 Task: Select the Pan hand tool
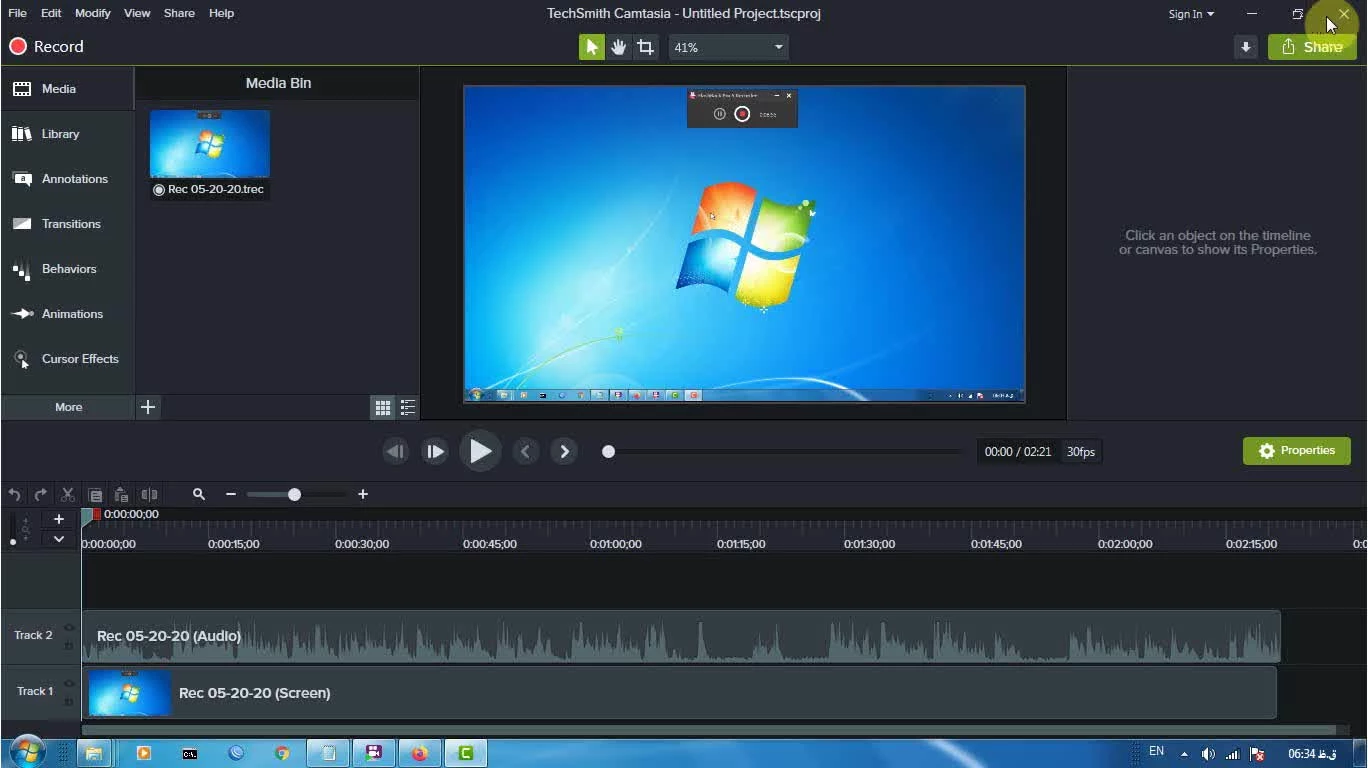[619, 47]
